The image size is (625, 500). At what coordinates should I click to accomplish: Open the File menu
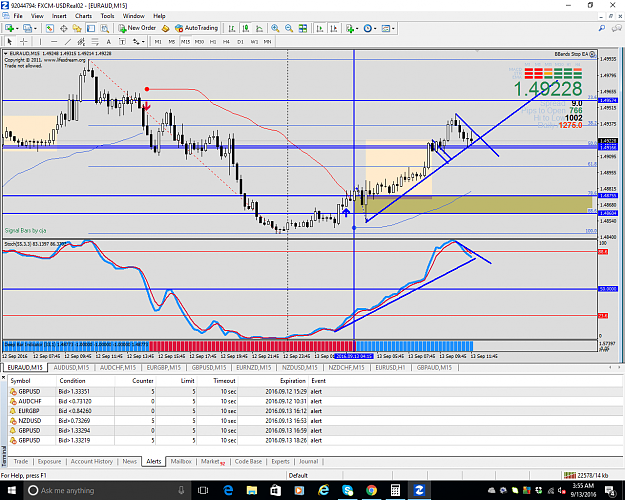pyautogui.click(x=18, y=16)
